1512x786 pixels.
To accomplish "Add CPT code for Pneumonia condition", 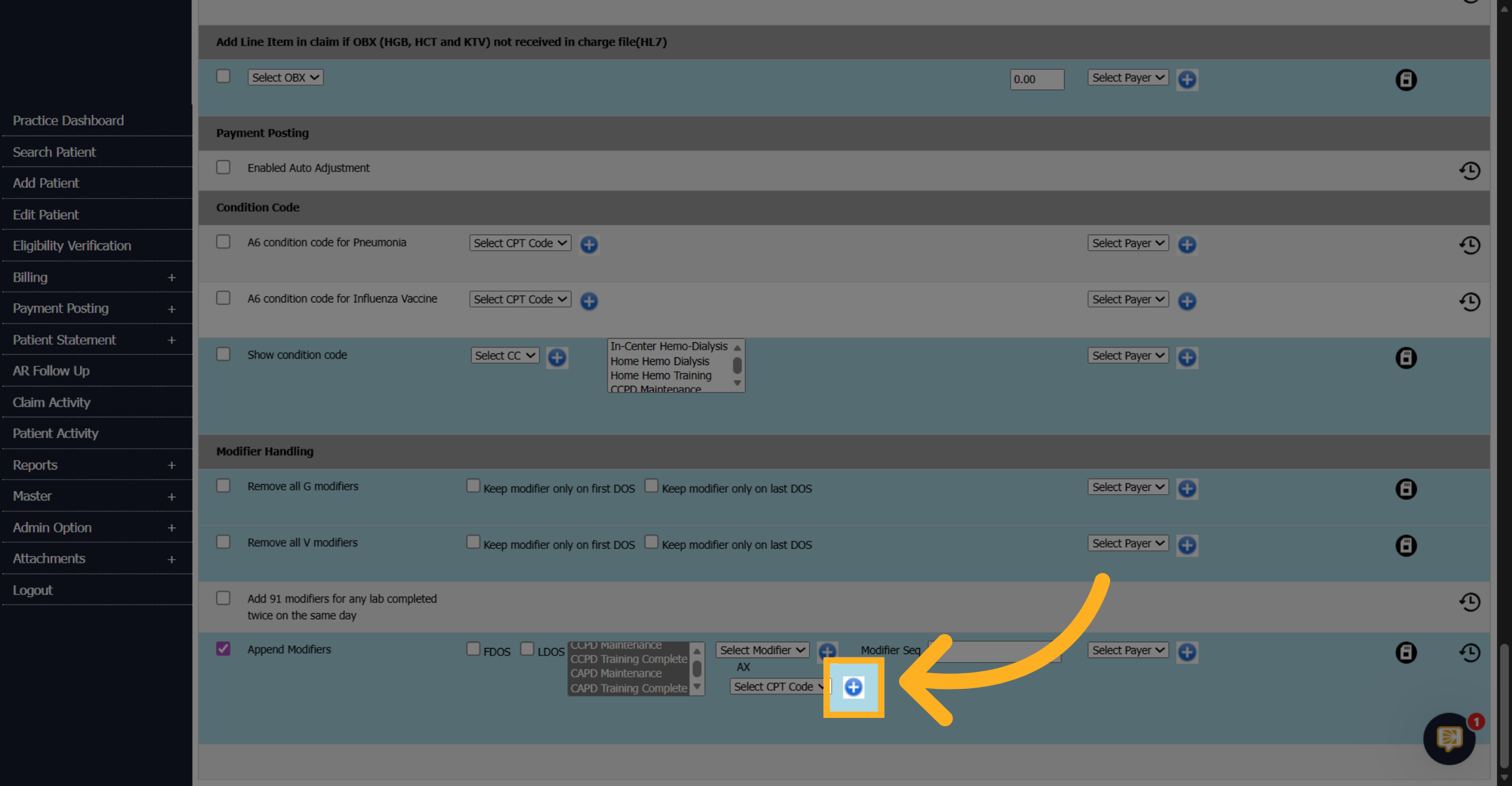I will coord(589,245).
